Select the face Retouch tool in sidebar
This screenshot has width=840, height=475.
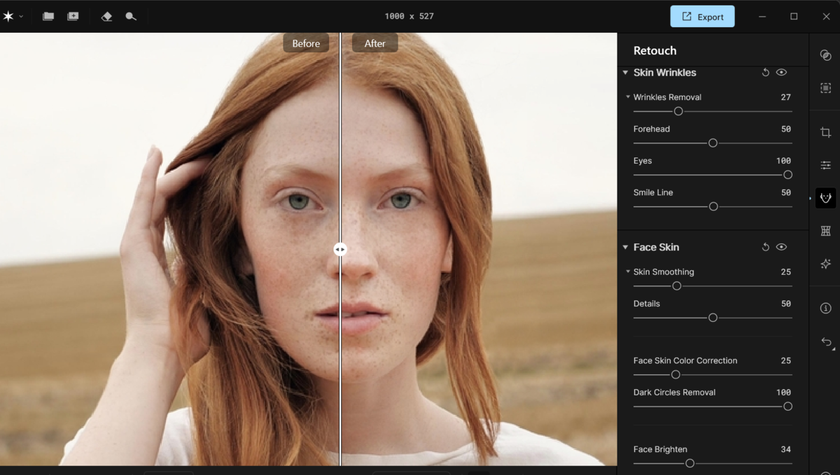tap(826, 198)
